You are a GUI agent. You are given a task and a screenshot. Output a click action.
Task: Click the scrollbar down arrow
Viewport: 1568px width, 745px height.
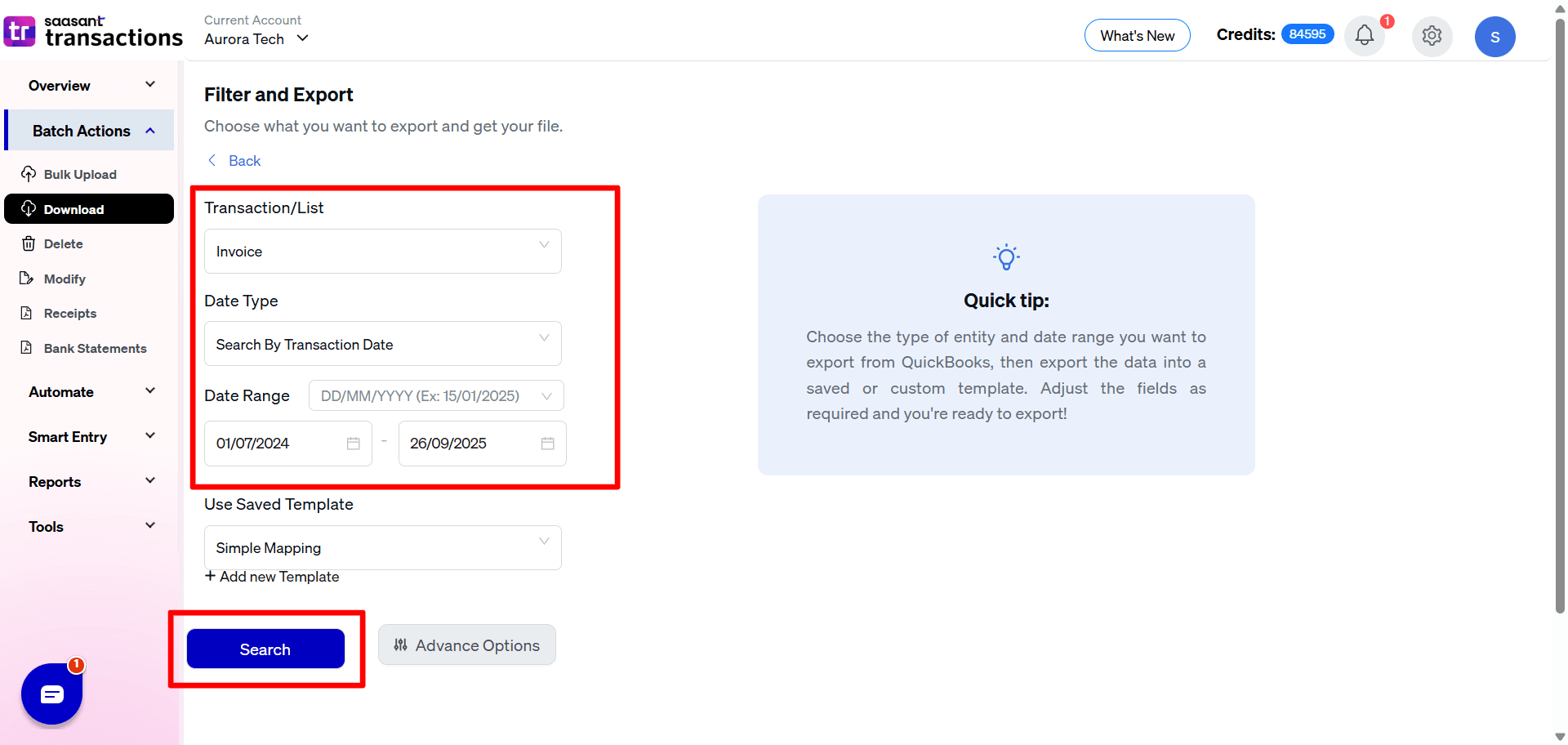[x=1560, y=737]
